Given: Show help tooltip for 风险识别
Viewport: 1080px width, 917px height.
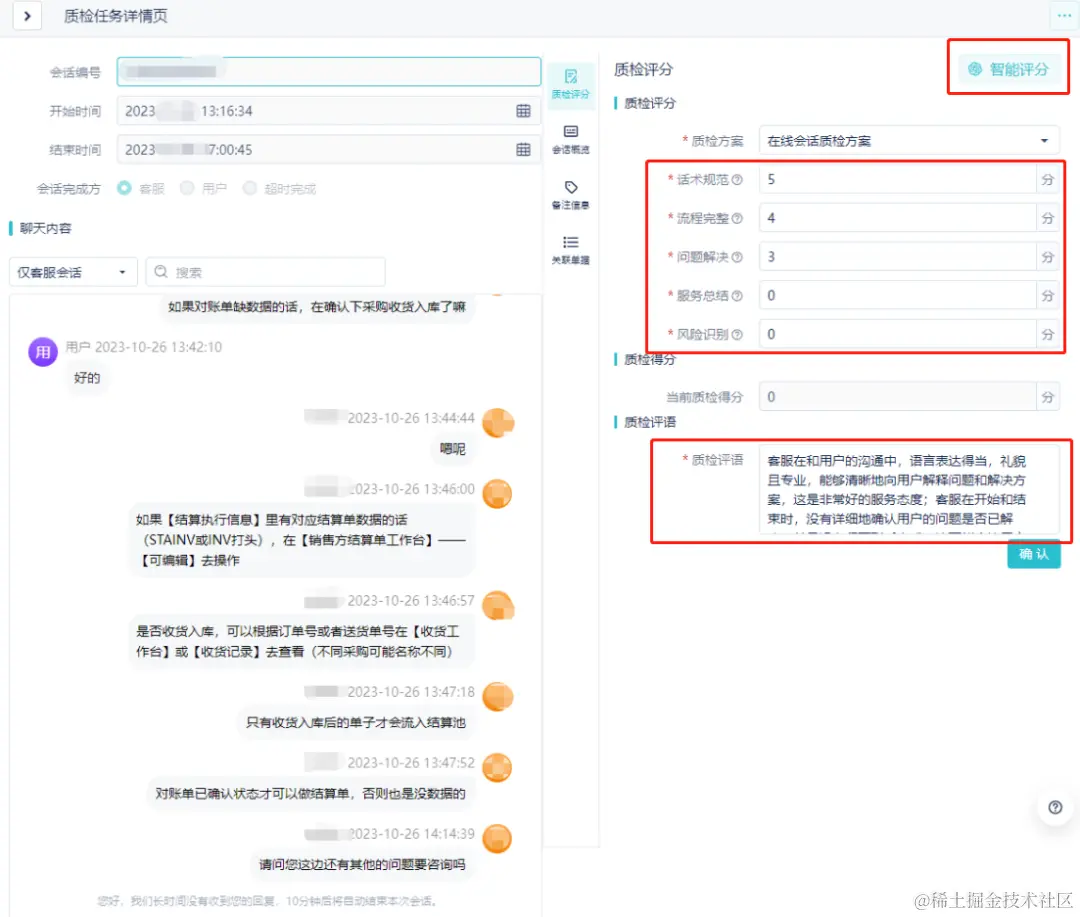Looking at the screenshot, I should [737, 334].
